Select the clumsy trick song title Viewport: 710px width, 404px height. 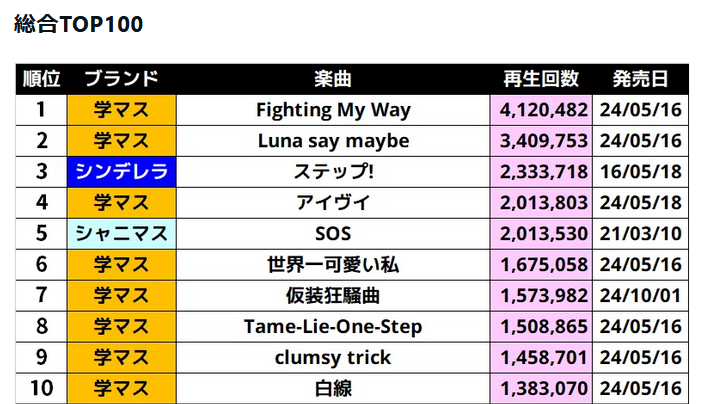tap(333, 357)
